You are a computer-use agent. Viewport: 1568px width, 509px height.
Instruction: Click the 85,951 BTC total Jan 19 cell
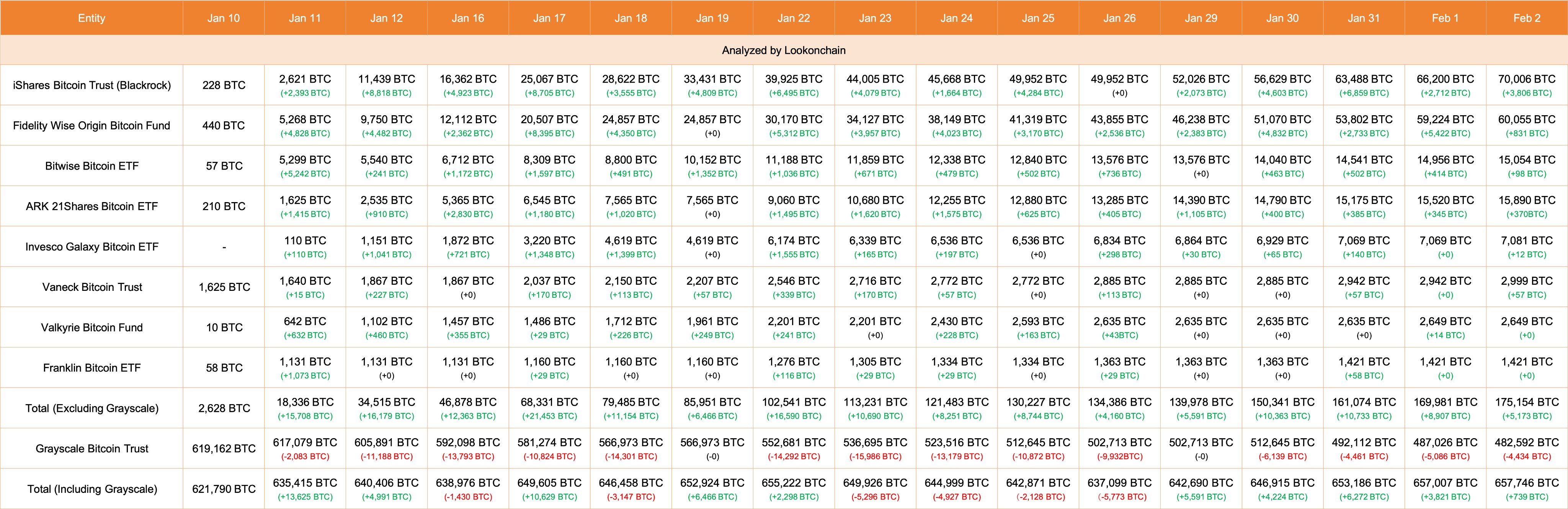coord(712,408)
